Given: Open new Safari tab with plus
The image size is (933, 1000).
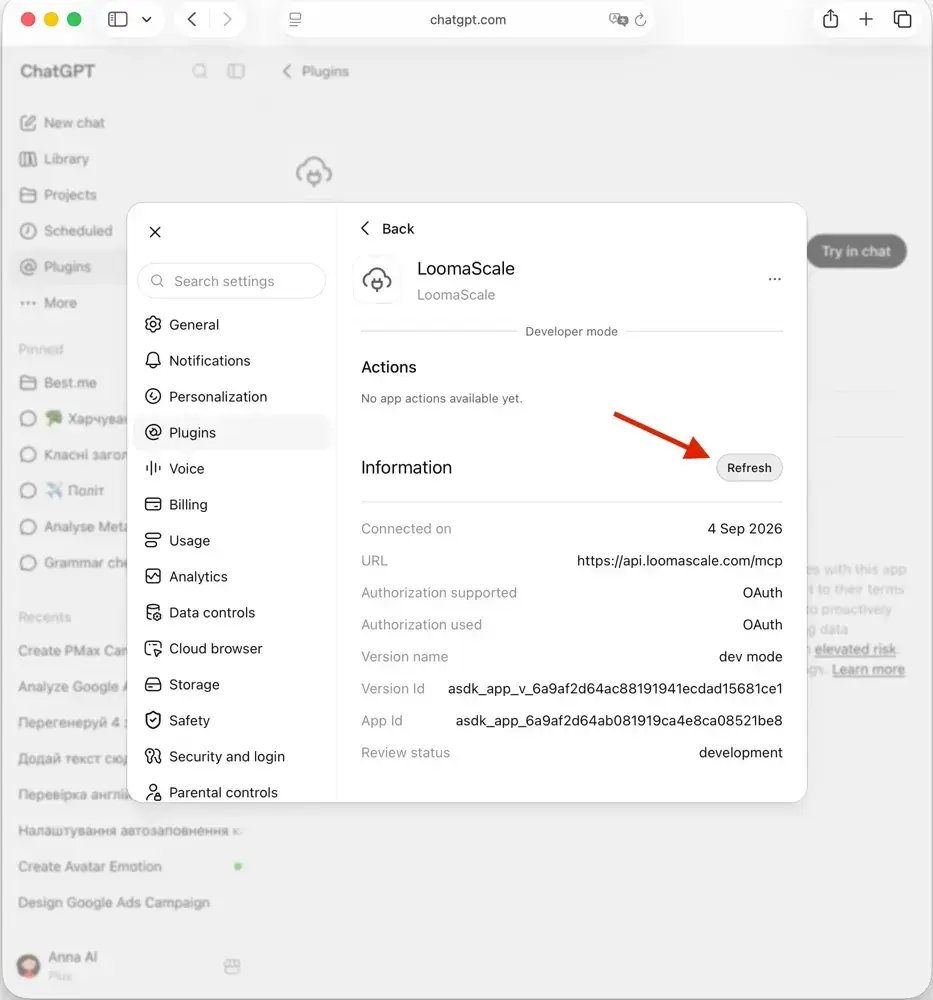Looking at the screenshot, I should [x=866, y=19].
